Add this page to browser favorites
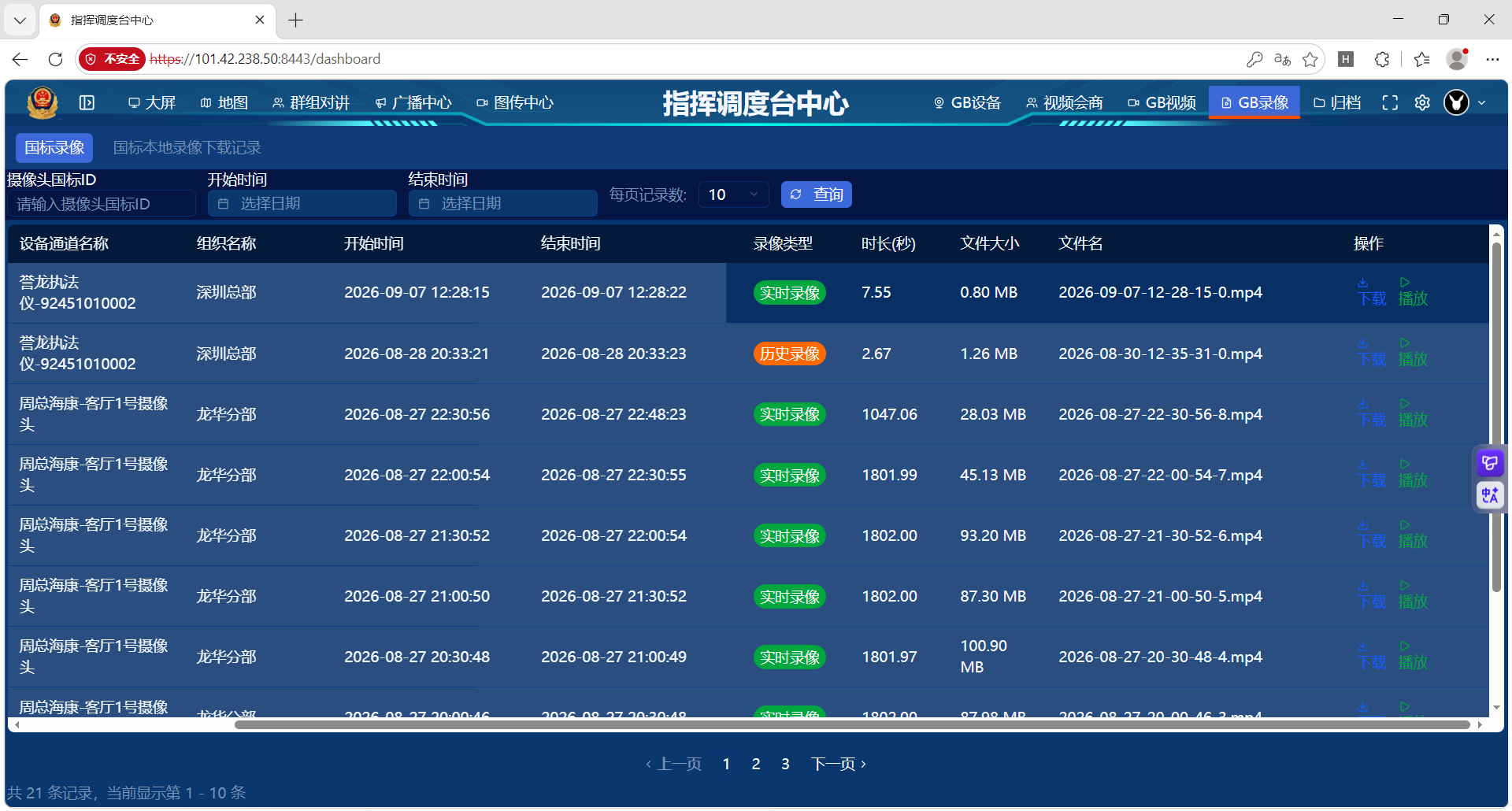 (1310, 59)
